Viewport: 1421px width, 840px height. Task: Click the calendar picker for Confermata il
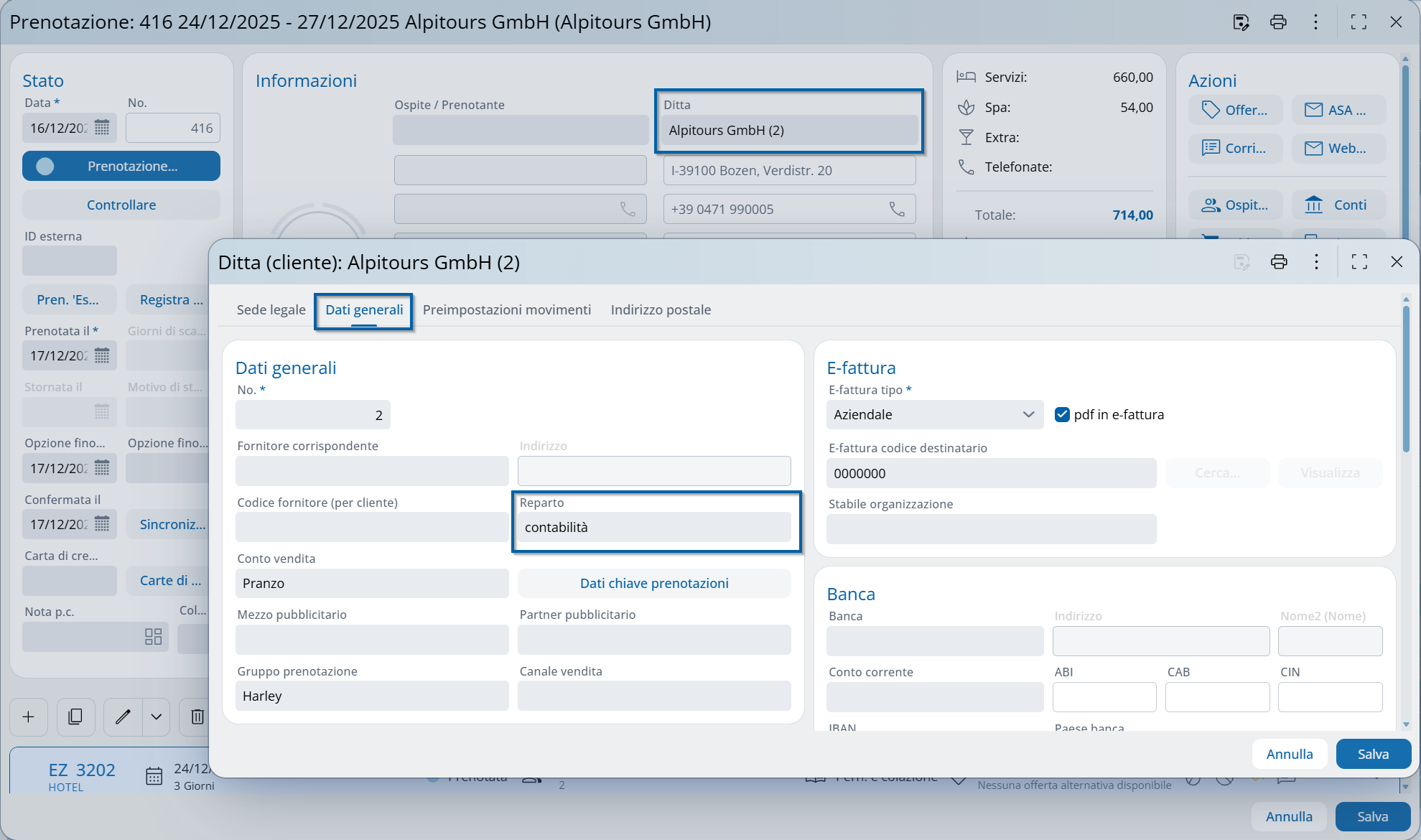(102, 524)
